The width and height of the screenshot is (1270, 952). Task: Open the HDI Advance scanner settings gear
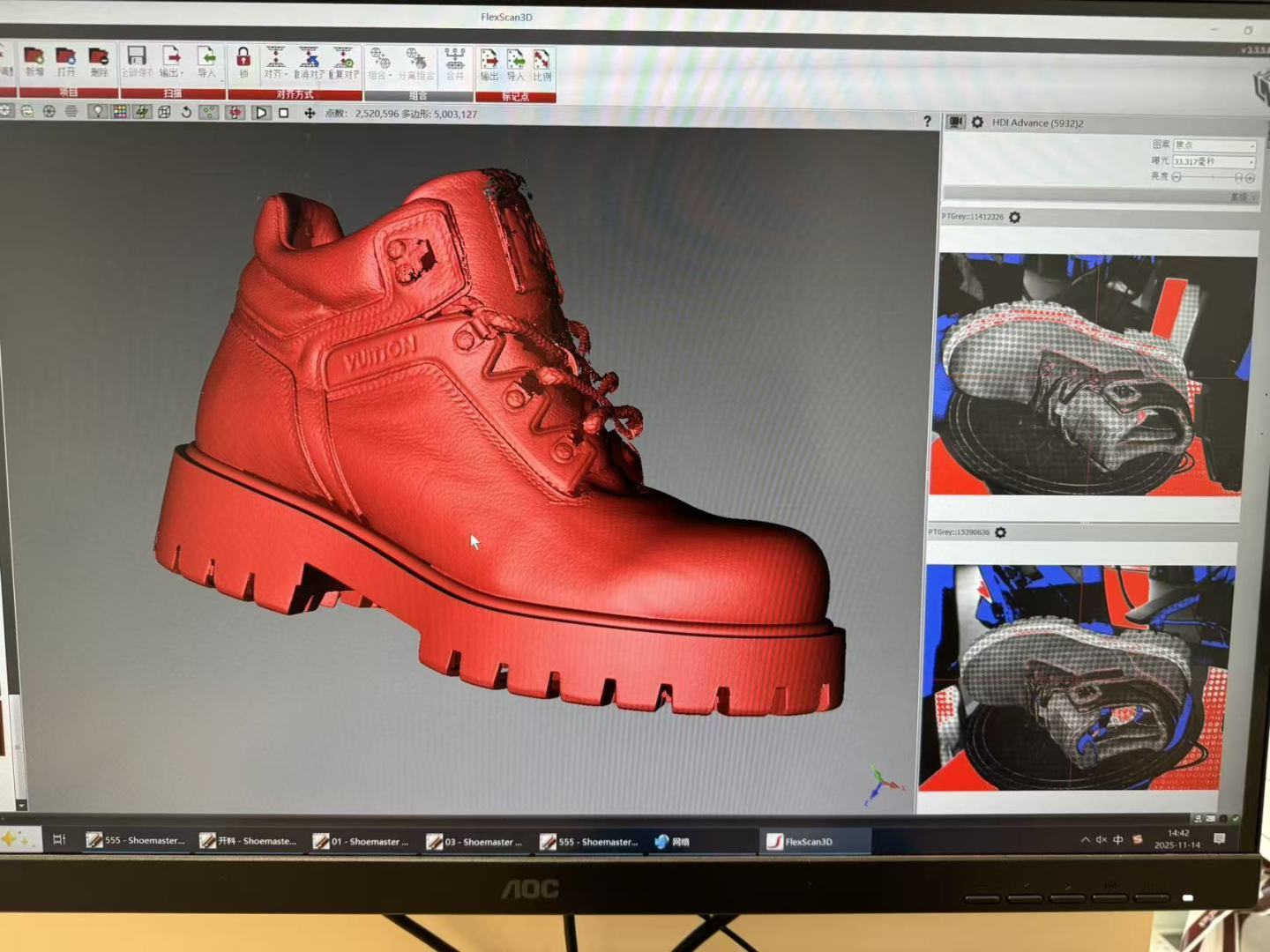click(x=977, y=123)
